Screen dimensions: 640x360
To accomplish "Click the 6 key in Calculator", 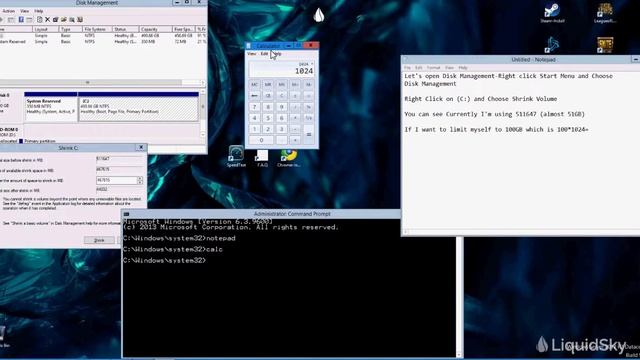I will point(281,118).
